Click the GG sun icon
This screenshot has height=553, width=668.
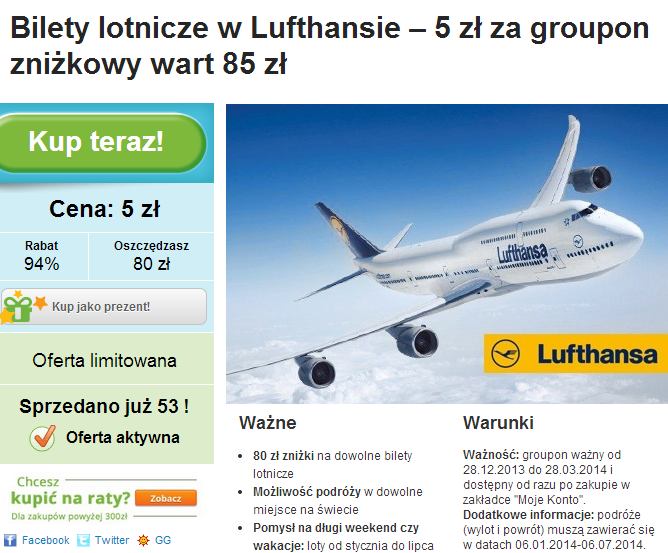tap(144, 540)
